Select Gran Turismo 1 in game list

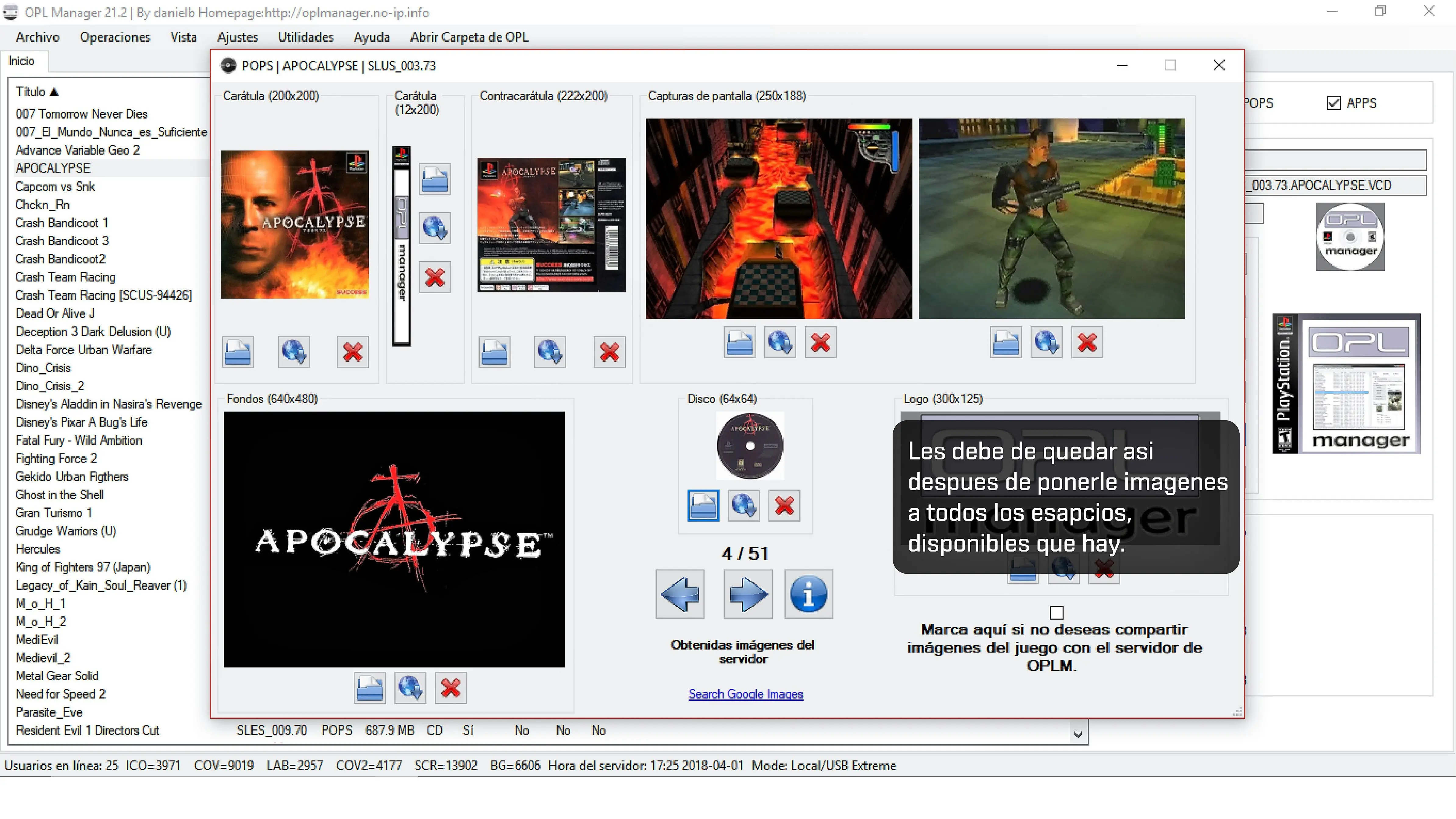point(53,513)
